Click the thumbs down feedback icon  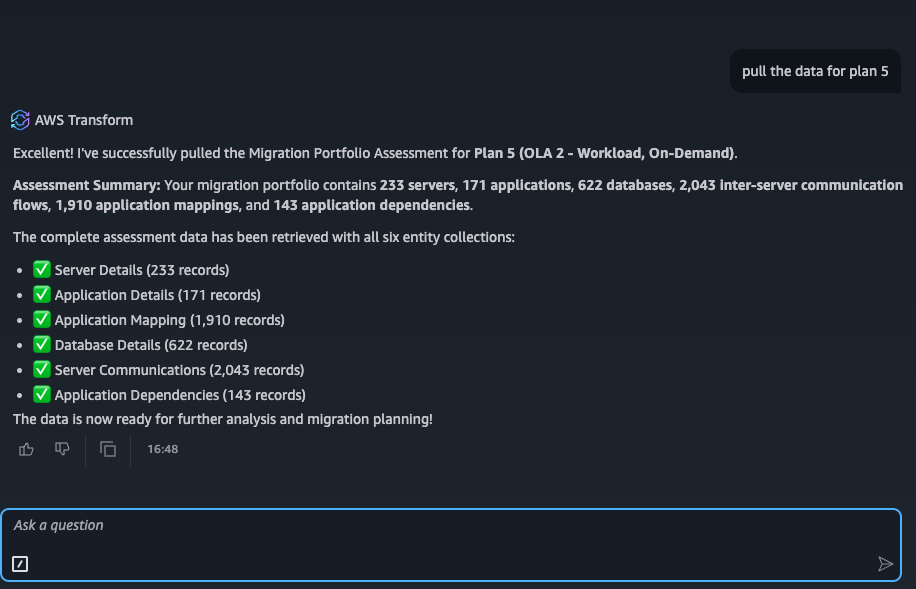62,449
